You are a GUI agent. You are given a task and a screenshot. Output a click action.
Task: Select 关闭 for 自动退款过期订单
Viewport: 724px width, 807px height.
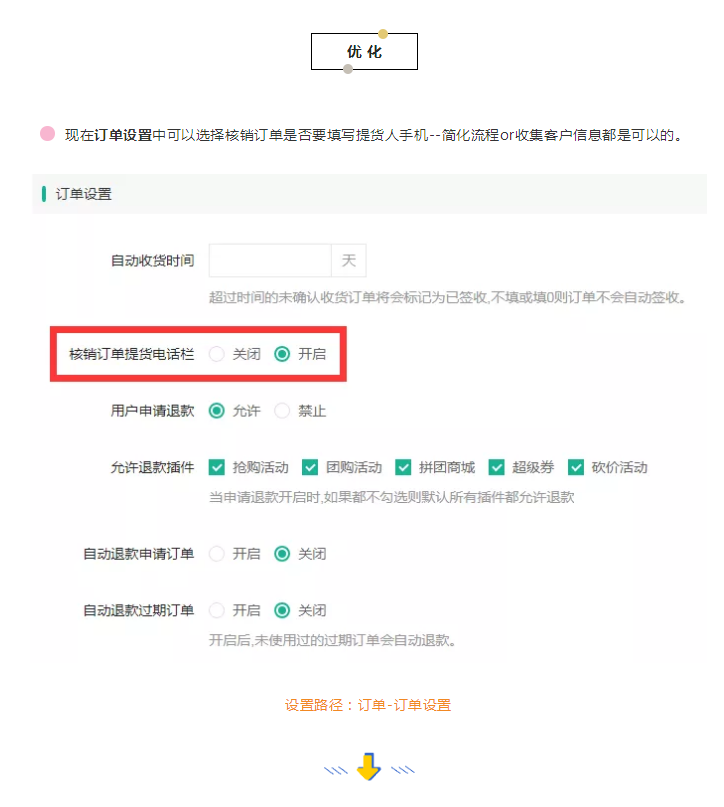282,610
